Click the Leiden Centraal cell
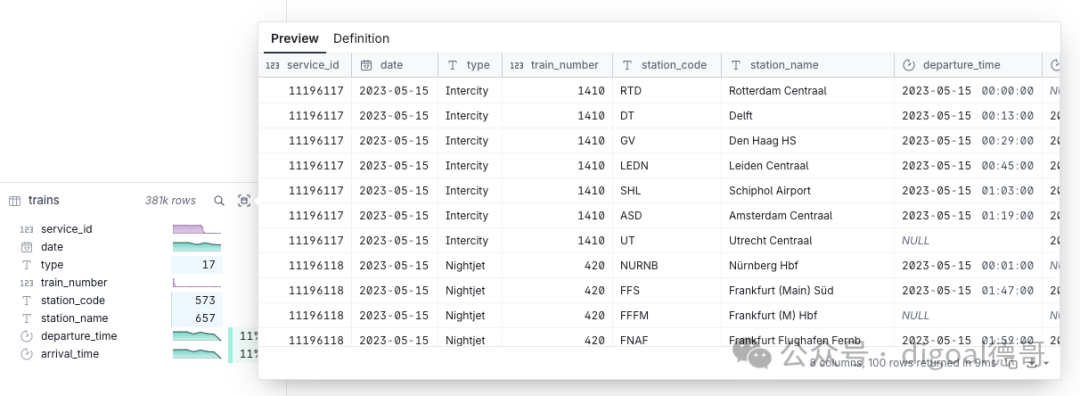 [x=808, y=165]
